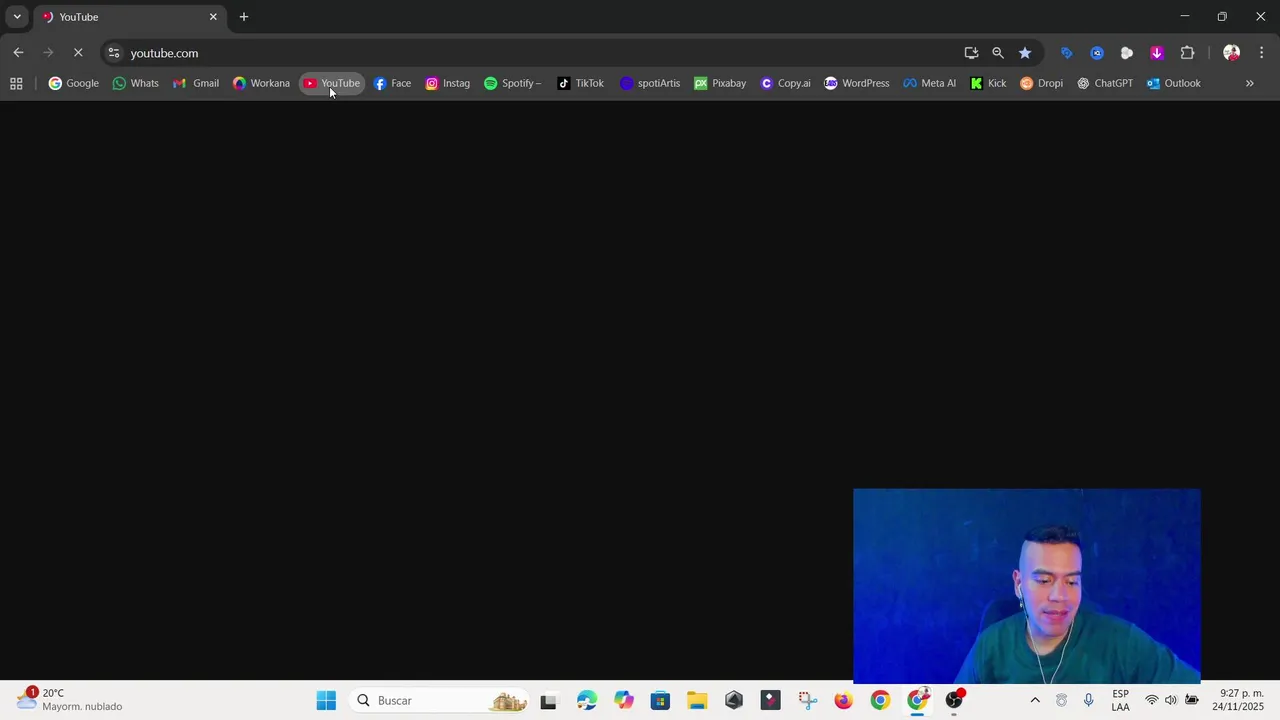Expand the hidden bookmarks overflow chevron
This screenshot has height=720, width=1280.
click(x=1249, y=83)
